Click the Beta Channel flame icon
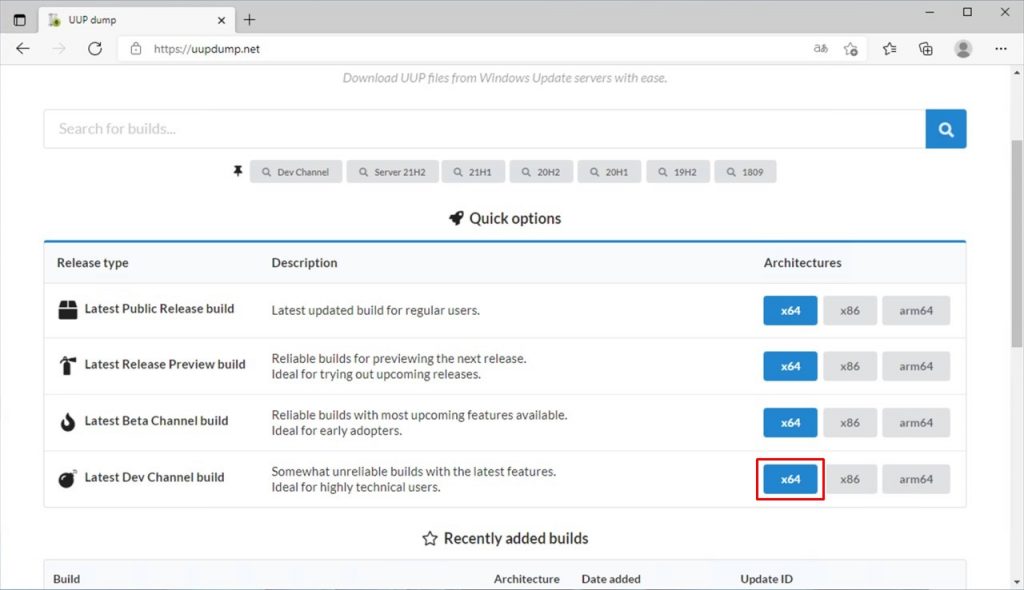Image resolution: width=1024 pixels, height=590 pixels. [67, 422]
